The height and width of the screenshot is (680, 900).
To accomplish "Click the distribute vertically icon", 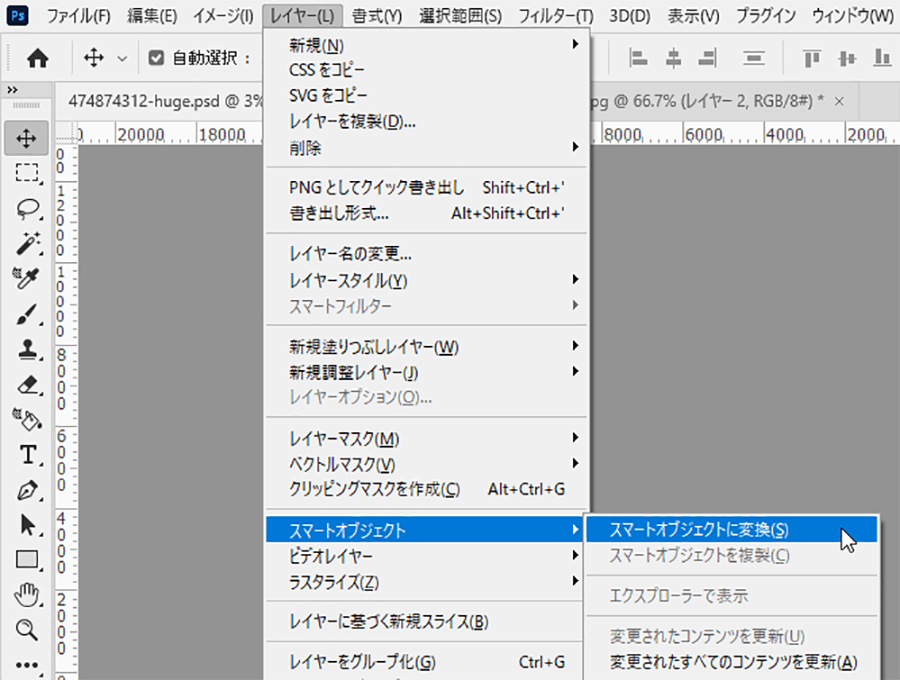I will coord(754,58).
